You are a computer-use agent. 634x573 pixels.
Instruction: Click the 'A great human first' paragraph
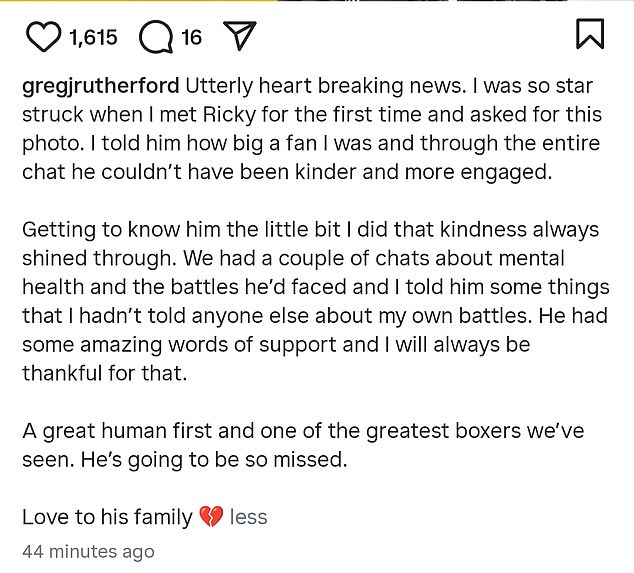(303, 445)
